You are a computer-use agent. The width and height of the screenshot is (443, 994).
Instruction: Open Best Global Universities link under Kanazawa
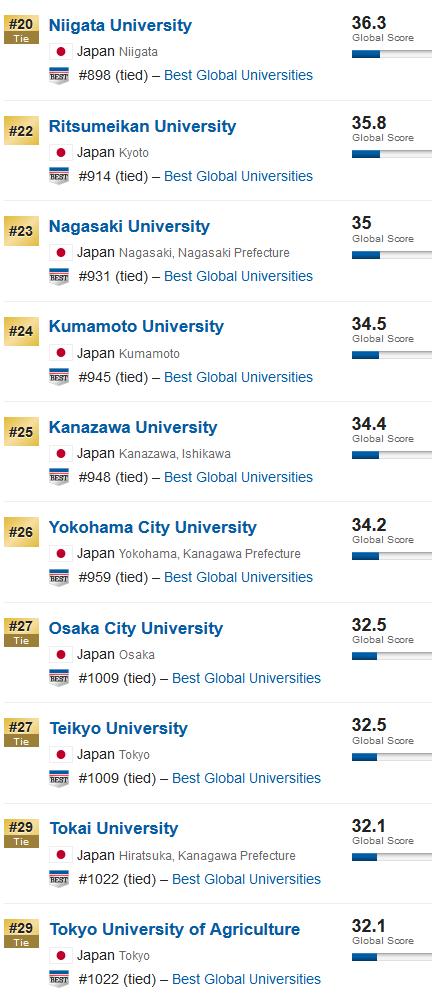[x=238, y=477]
